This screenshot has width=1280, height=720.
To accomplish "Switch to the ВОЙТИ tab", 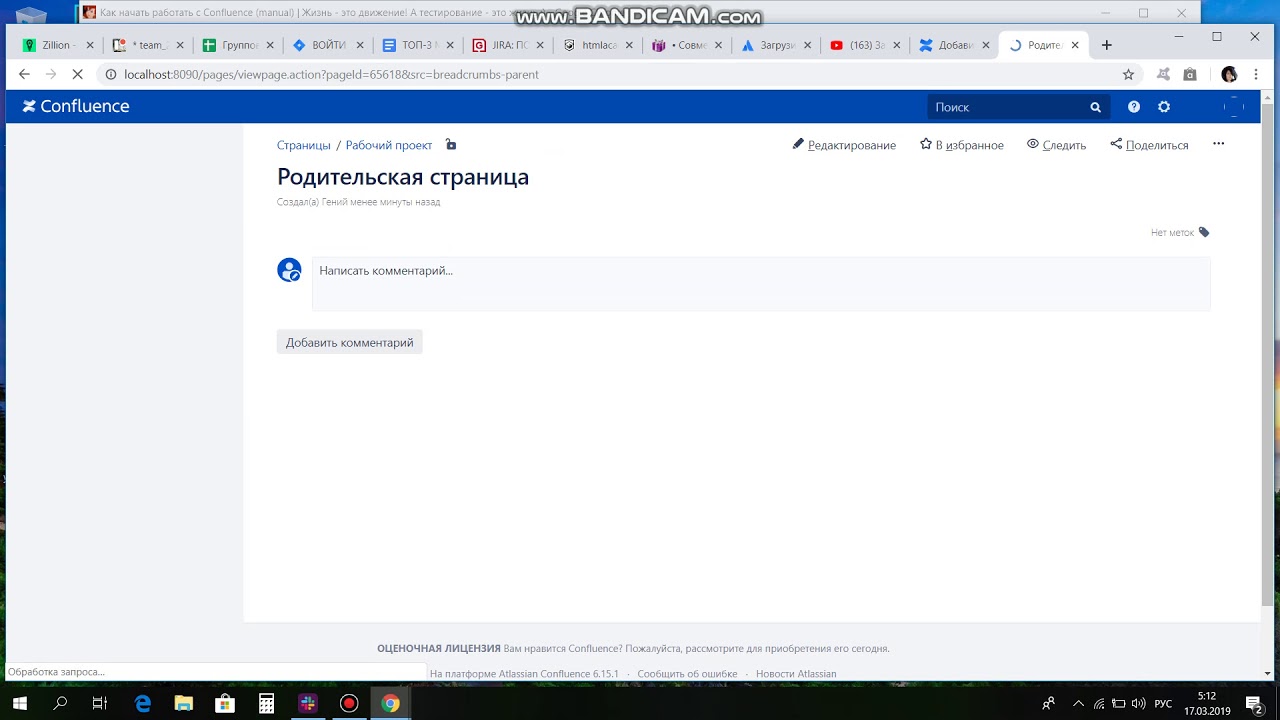I will (x=328, y=45).
